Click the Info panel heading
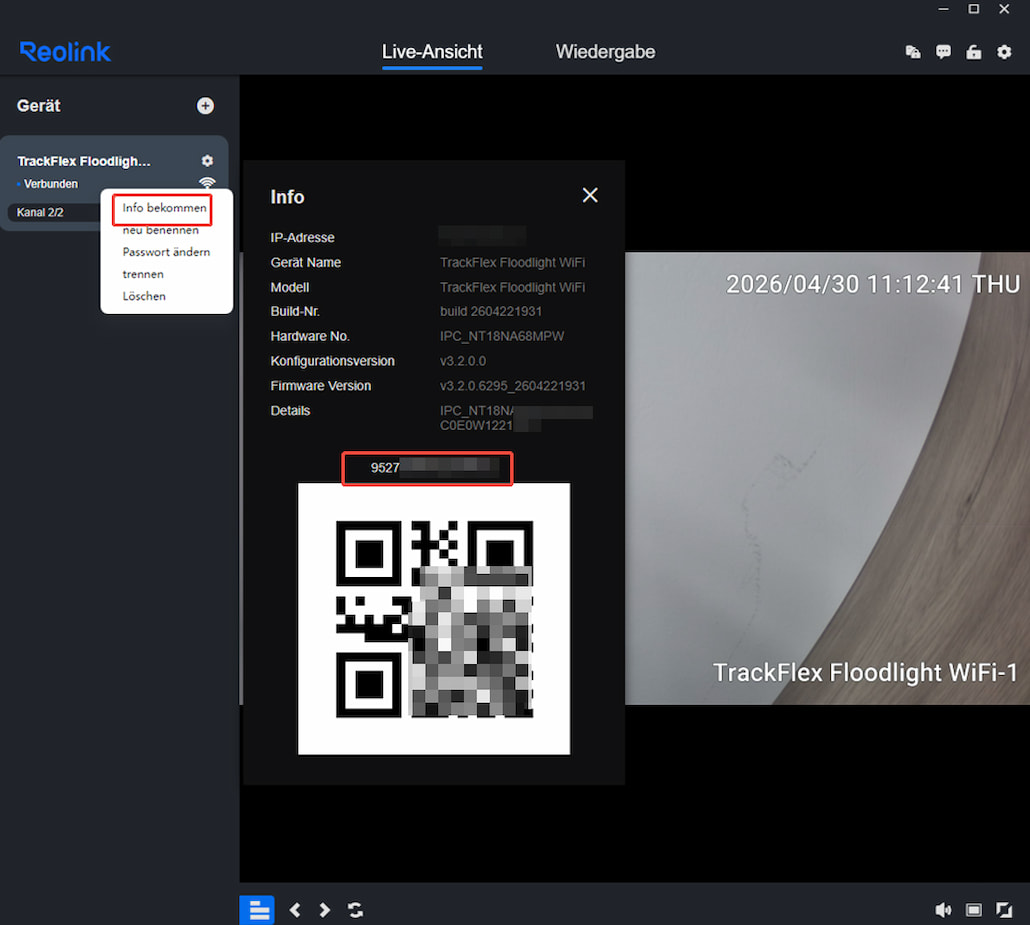 pos(287,196)
